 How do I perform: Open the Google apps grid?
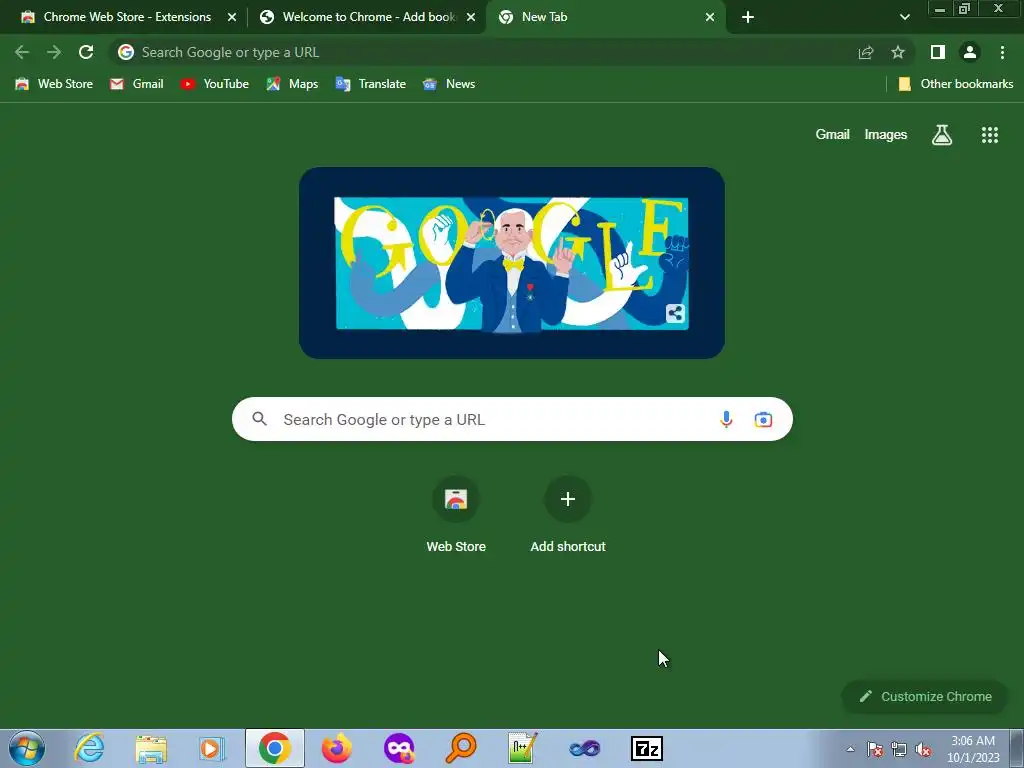(989, 135)
